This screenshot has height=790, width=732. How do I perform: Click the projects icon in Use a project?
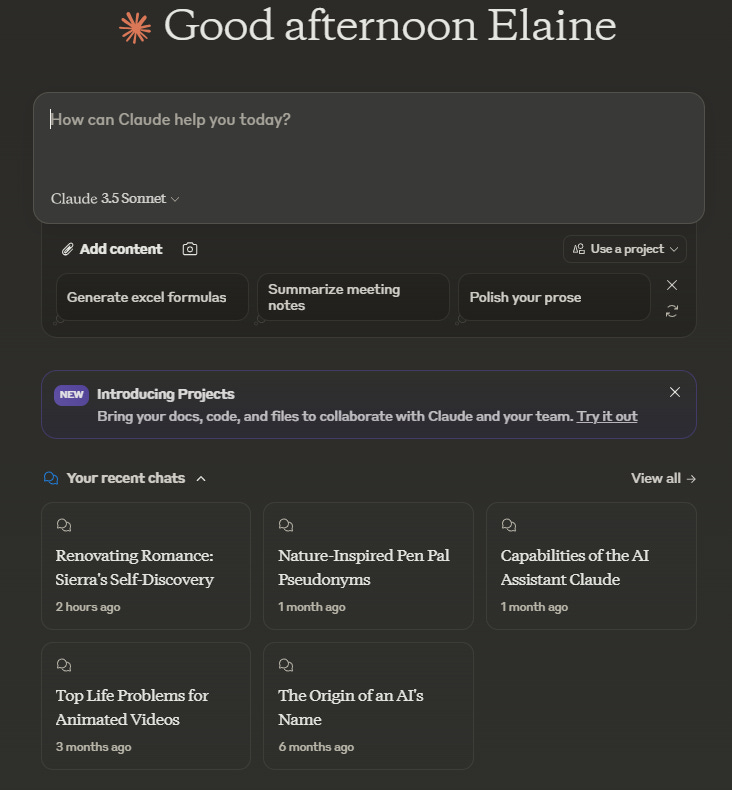[x=579, y=249]
